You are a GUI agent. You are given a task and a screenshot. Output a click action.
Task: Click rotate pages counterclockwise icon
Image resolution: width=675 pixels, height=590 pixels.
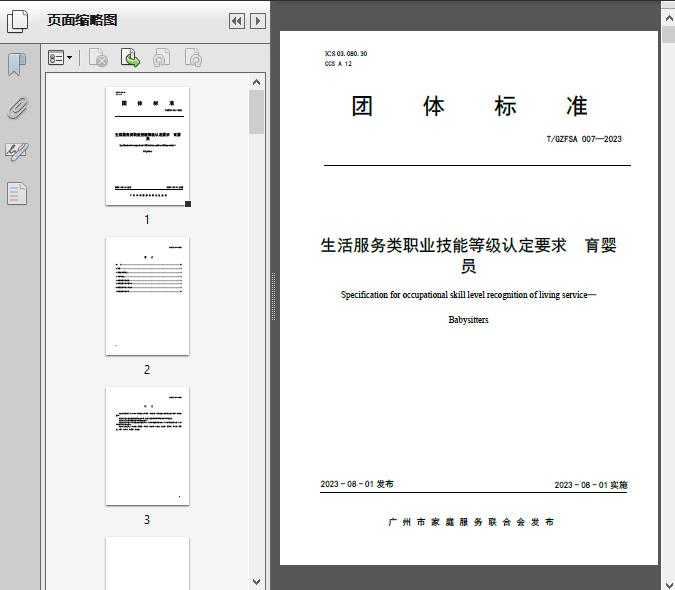162,58
